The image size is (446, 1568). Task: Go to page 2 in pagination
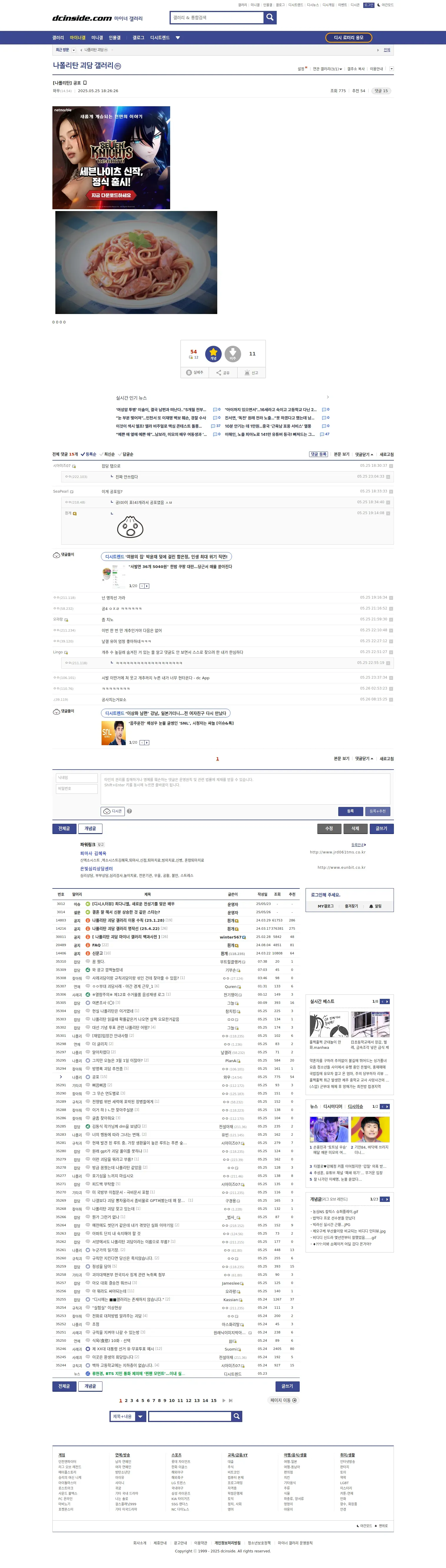[x=126, y=1400]
